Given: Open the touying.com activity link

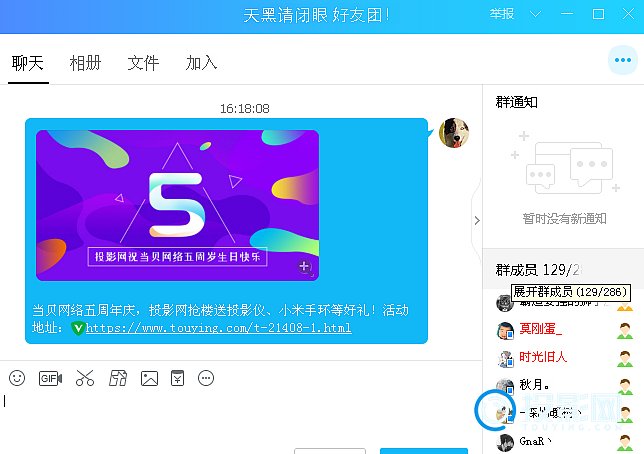Looking at the screenshot, I should pyautogui.click(x=218, y=328).
